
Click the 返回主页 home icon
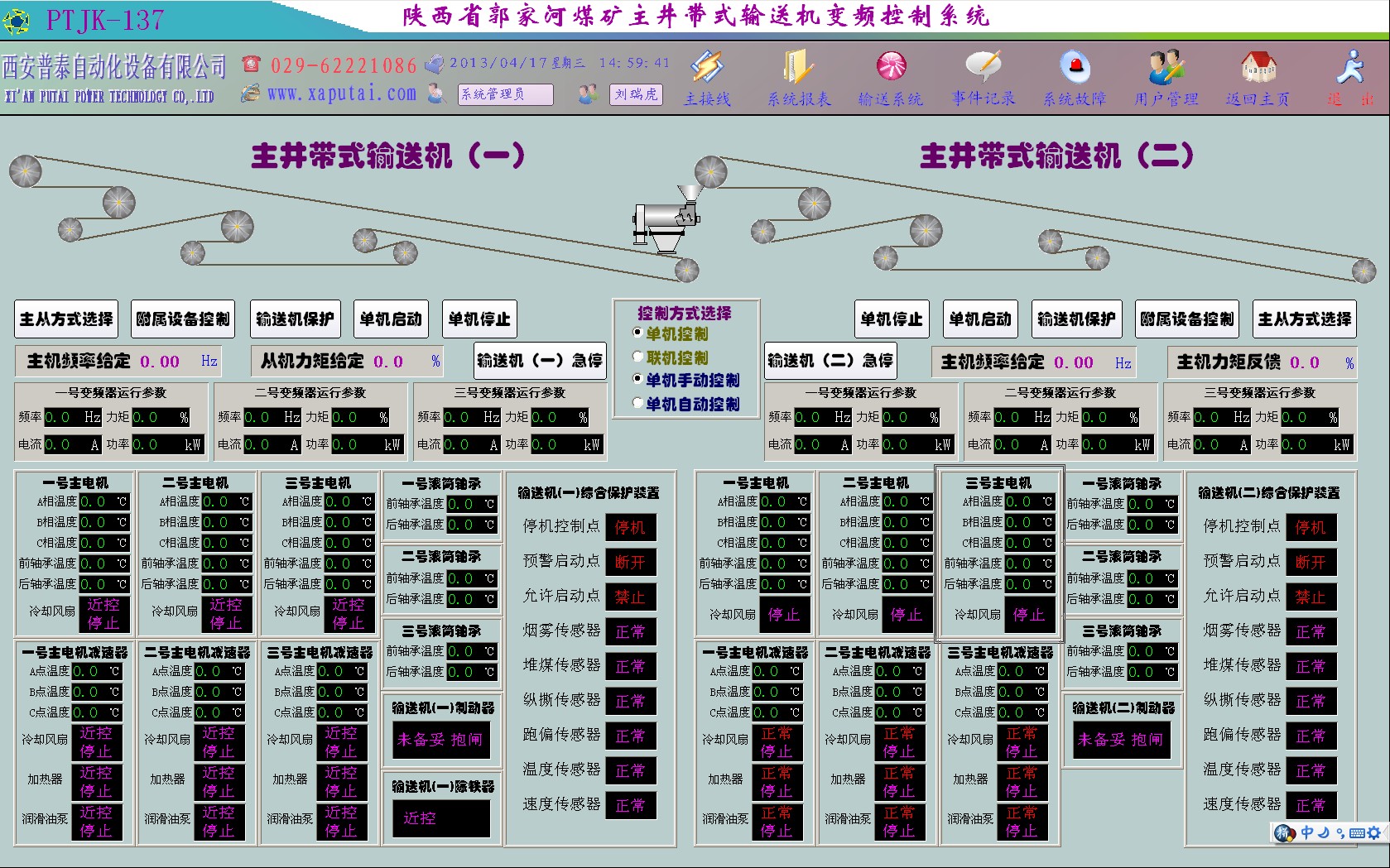[x=1258, y=68]
